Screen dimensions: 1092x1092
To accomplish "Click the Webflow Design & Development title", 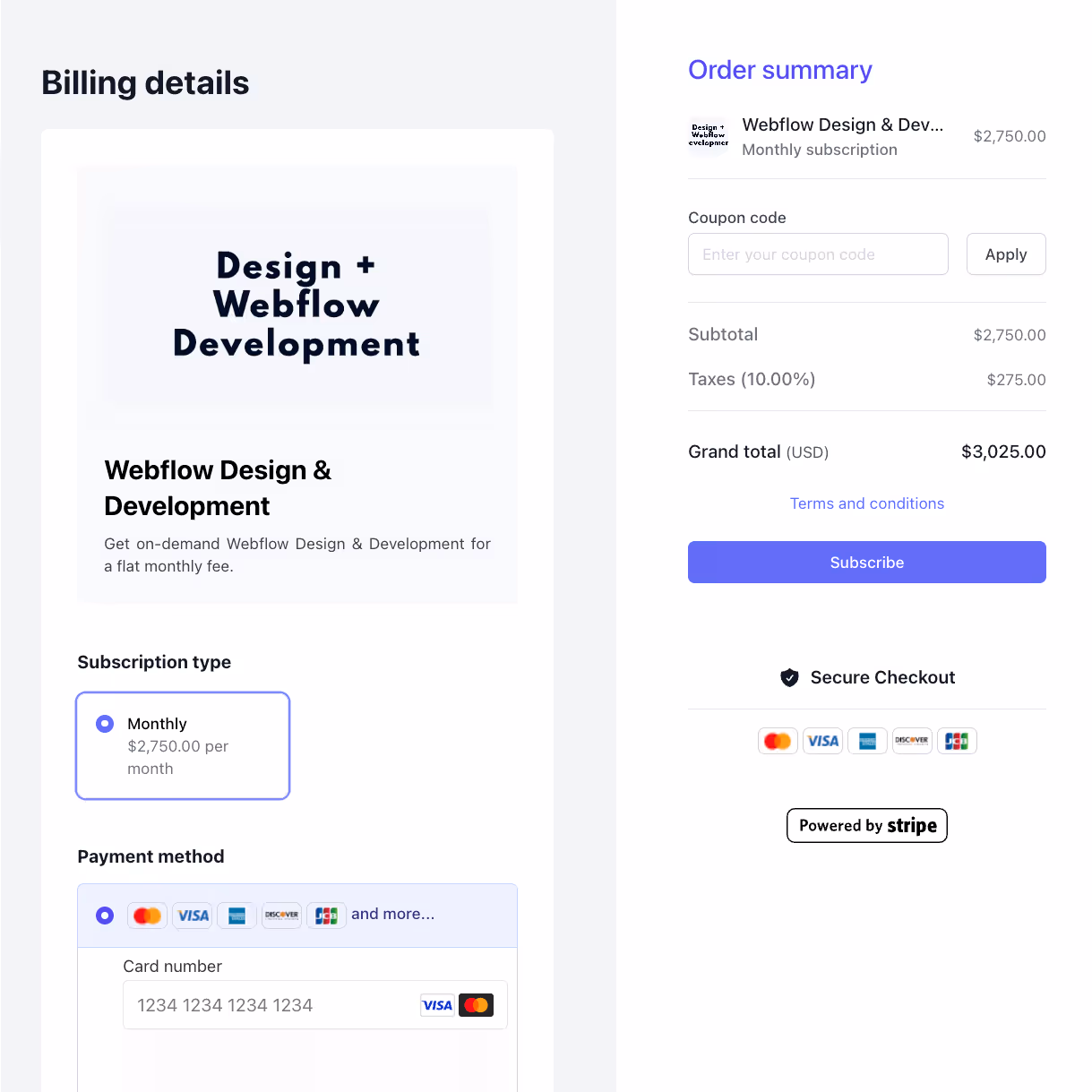I will pos(218,488).
